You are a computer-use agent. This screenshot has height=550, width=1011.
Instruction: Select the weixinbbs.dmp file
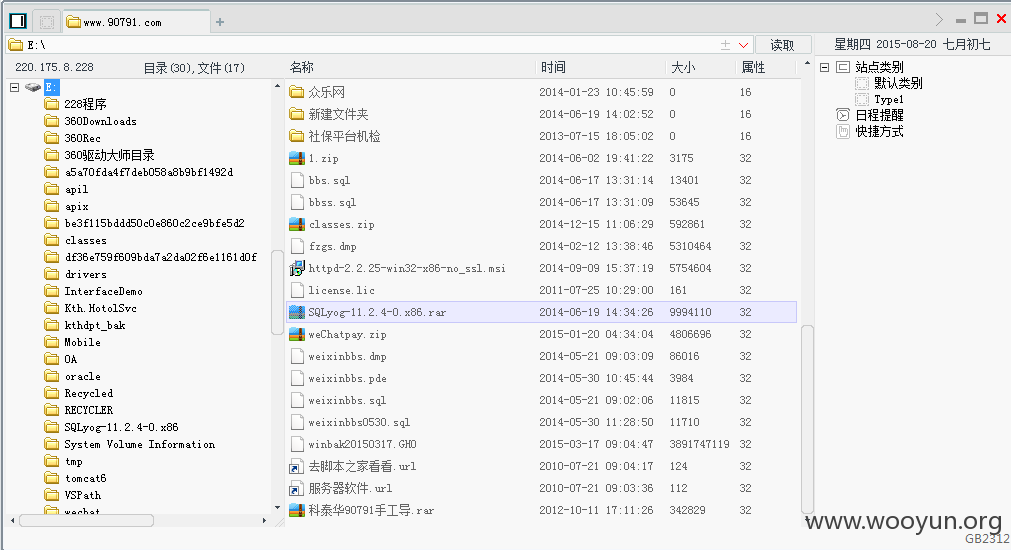pyautogui.click(x=348, y=356)
